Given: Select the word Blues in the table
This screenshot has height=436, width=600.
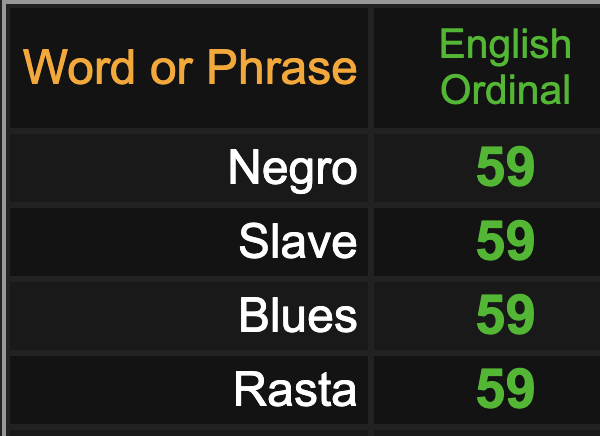Looking at the screenshot, I should click(x=298, y=316).
